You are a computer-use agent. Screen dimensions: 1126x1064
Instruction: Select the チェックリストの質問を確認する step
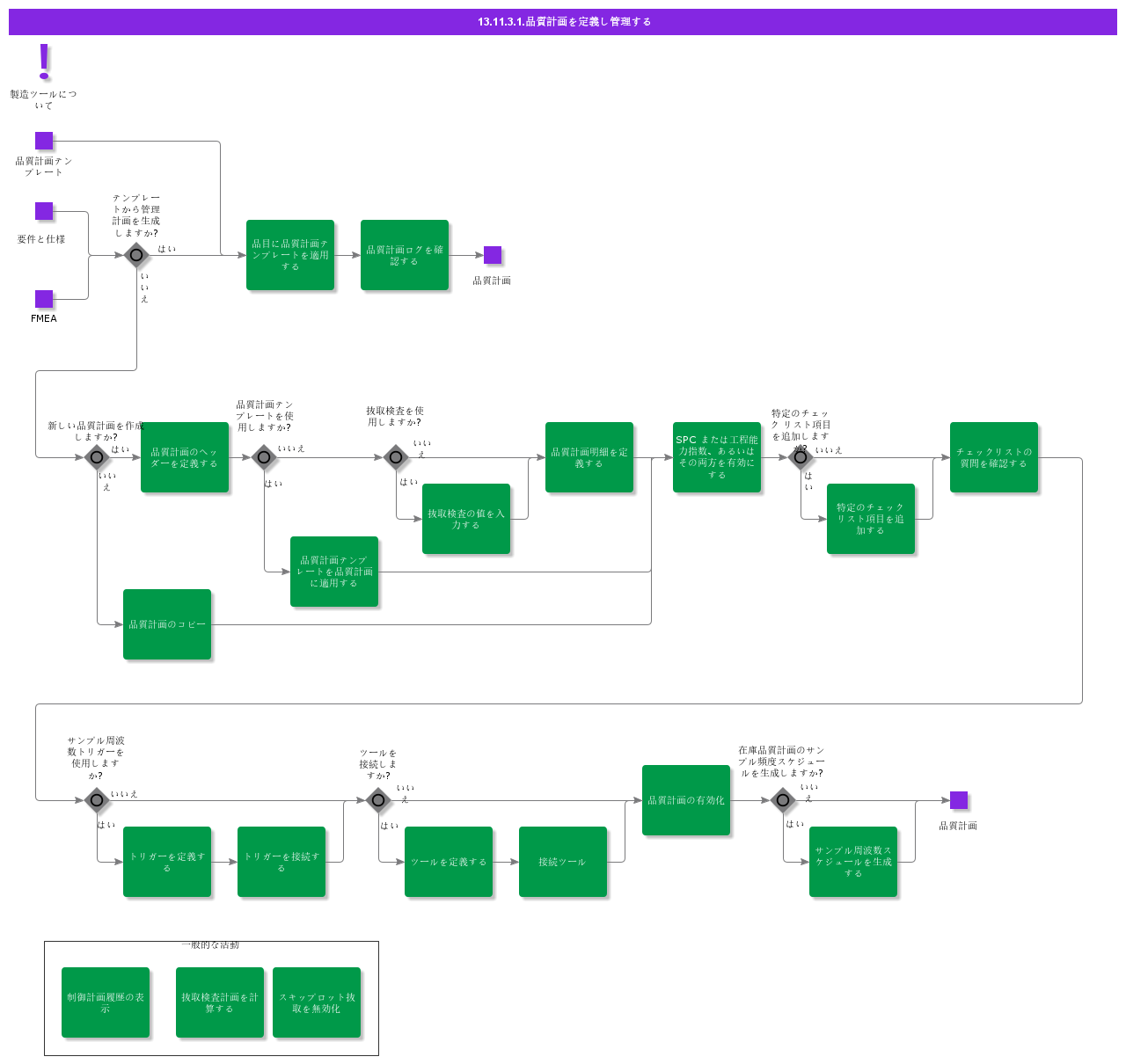point(994,456)
